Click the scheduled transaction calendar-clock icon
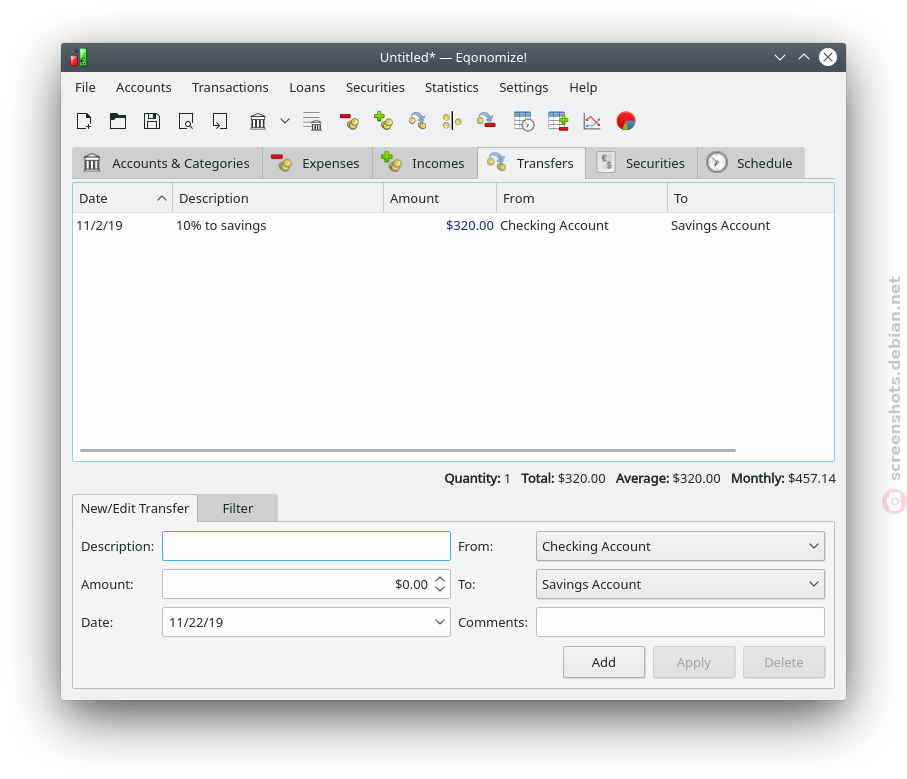This screenshot has height=779, width=907. [x=524, y=121]
